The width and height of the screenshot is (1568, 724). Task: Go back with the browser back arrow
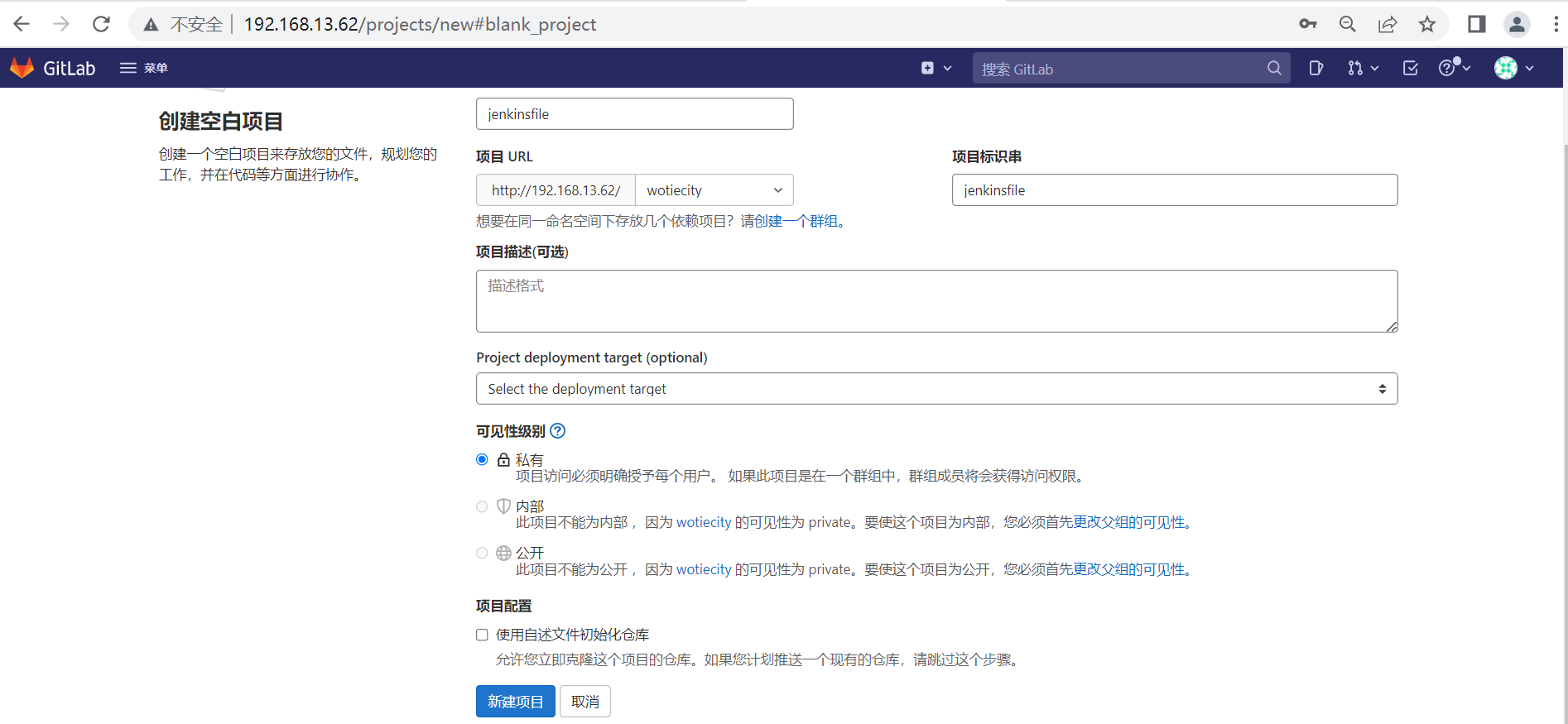tap(22, 24)
